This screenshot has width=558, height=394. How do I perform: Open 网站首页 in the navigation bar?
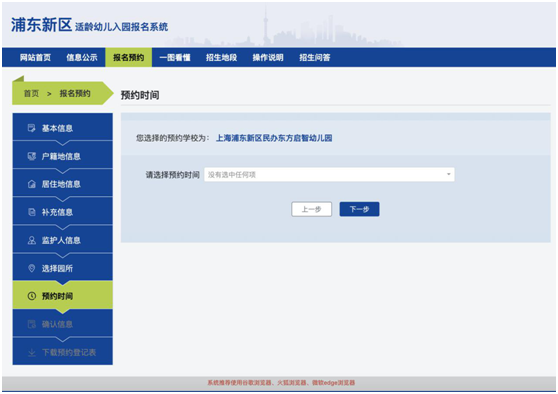(x=35, y=58)
